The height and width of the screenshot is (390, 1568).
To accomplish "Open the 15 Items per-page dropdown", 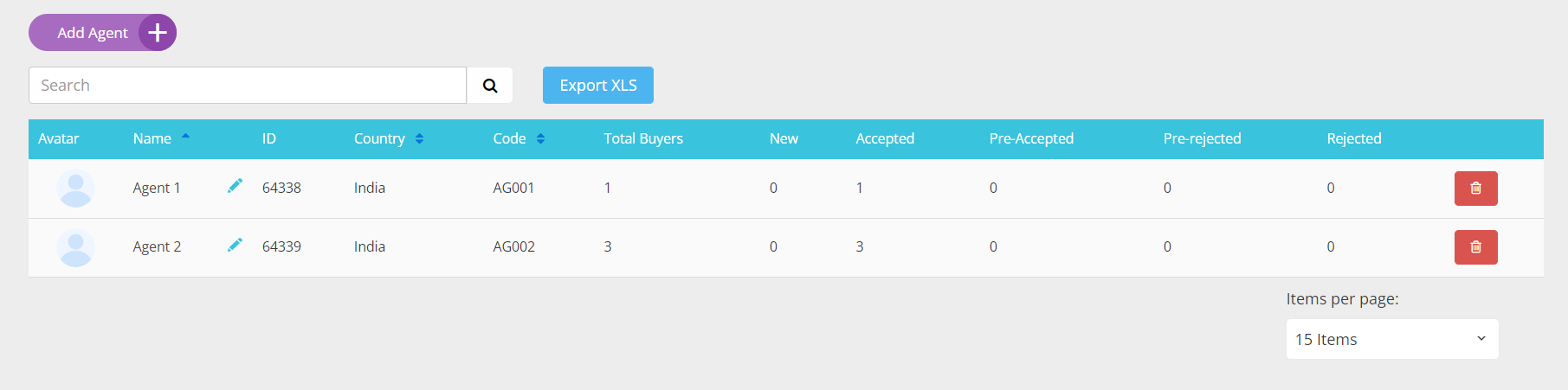I will click(1392, 339).
